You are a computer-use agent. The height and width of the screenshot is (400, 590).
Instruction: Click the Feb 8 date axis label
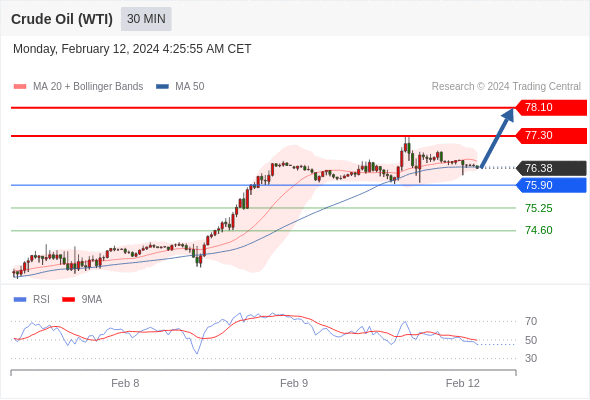click(x=125, y=383)
